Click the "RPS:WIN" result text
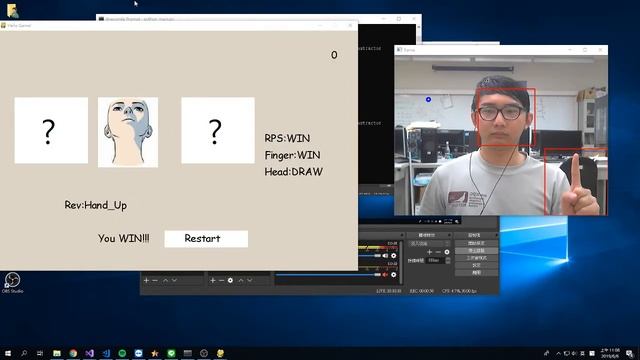Screen dimensions: 640x360 click(287, 138)
